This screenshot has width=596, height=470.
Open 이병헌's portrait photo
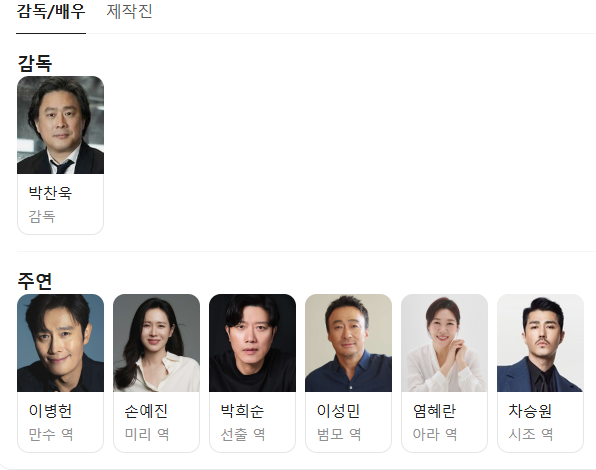[x=60, y=343]
